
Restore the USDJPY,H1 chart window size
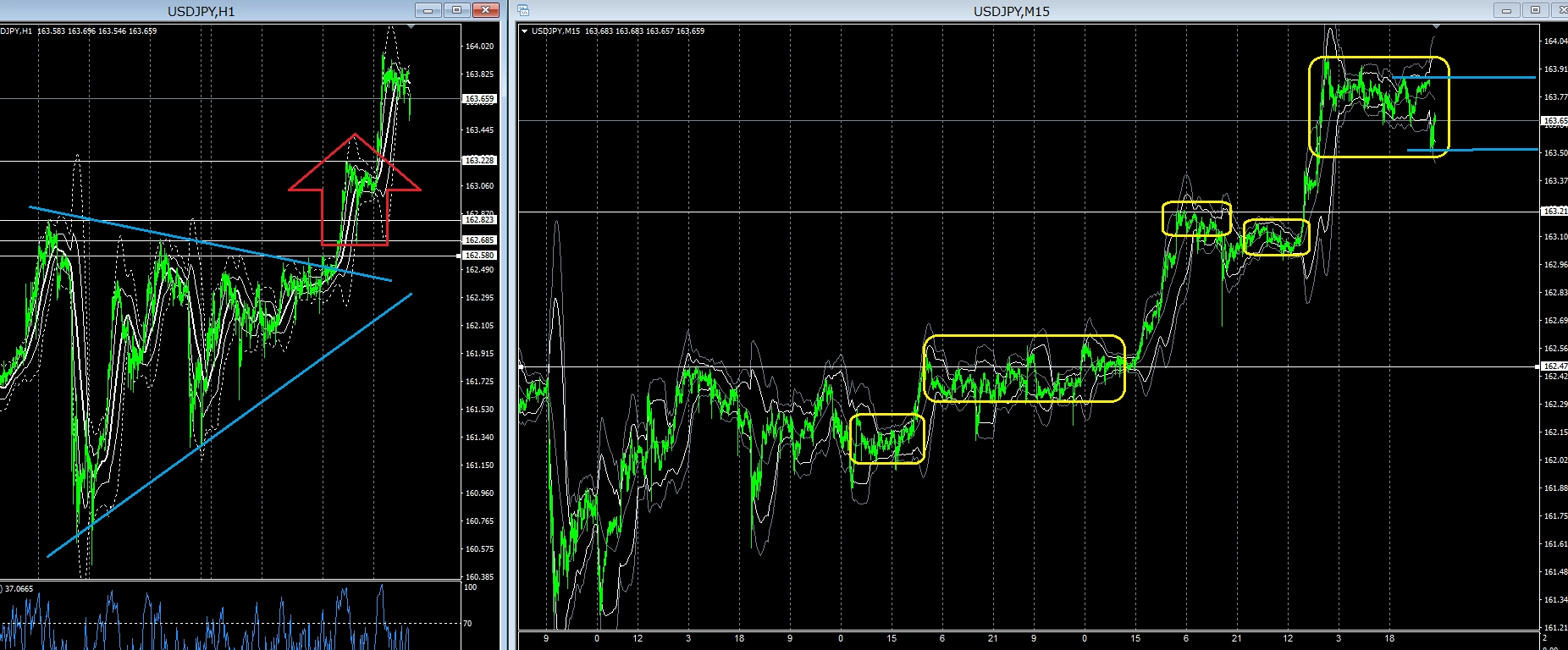point(456,10)
